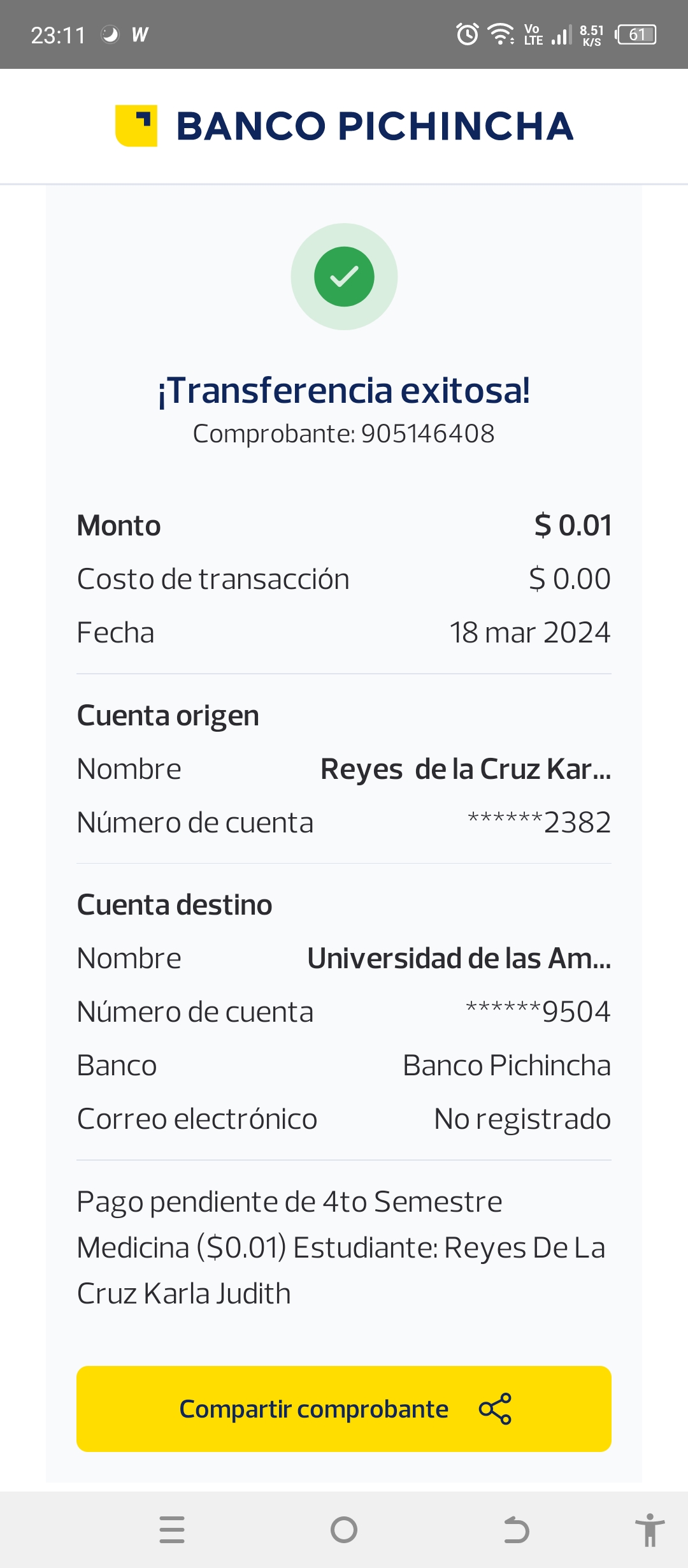Tap the Banco Pichincha yellow logo icon
The width and height of the screenshot is (688, 1568).
point(136,126)
